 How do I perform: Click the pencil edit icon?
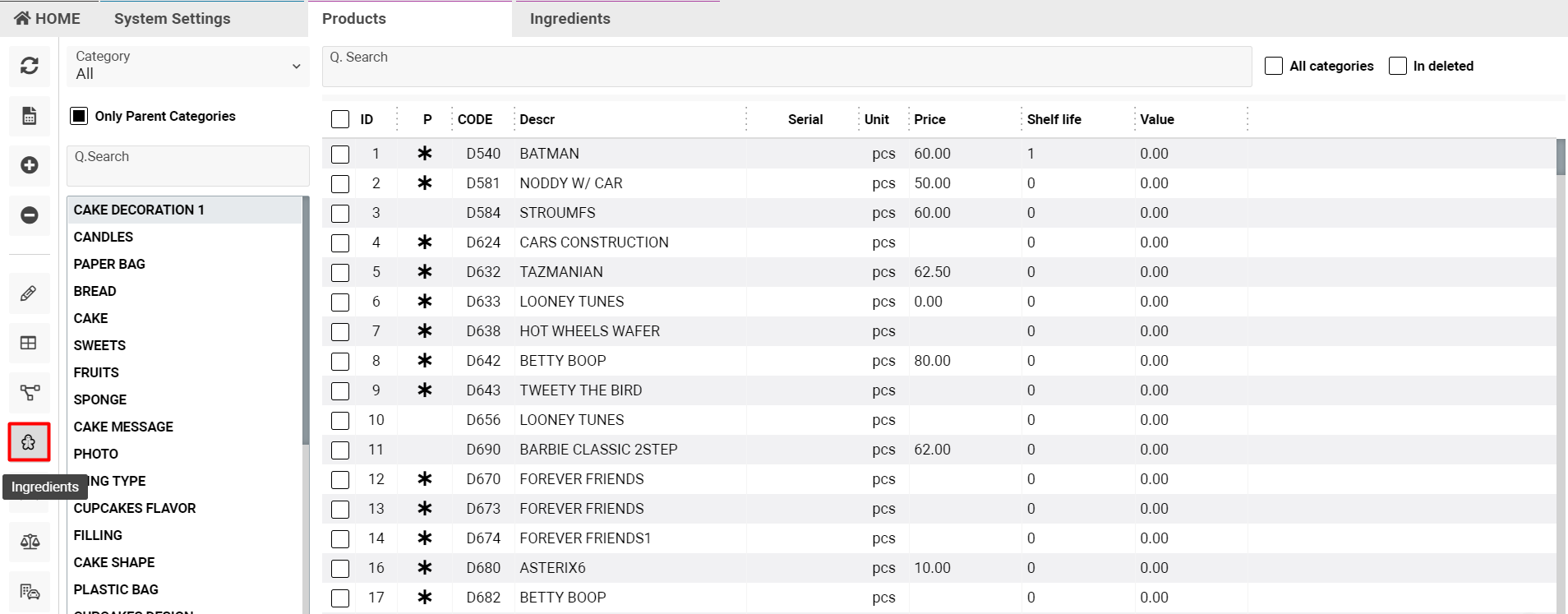click(x=29, y=293)
